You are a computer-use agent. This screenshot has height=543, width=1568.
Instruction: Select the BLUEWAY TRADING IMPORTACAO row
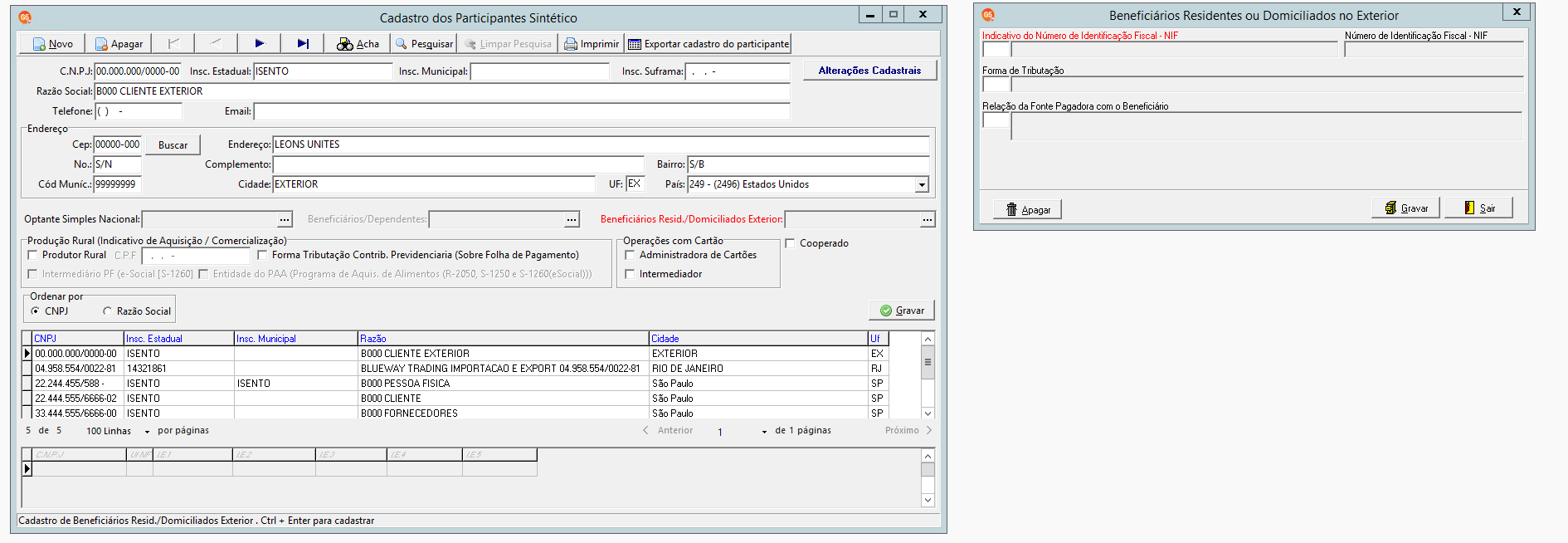[455, 369]
